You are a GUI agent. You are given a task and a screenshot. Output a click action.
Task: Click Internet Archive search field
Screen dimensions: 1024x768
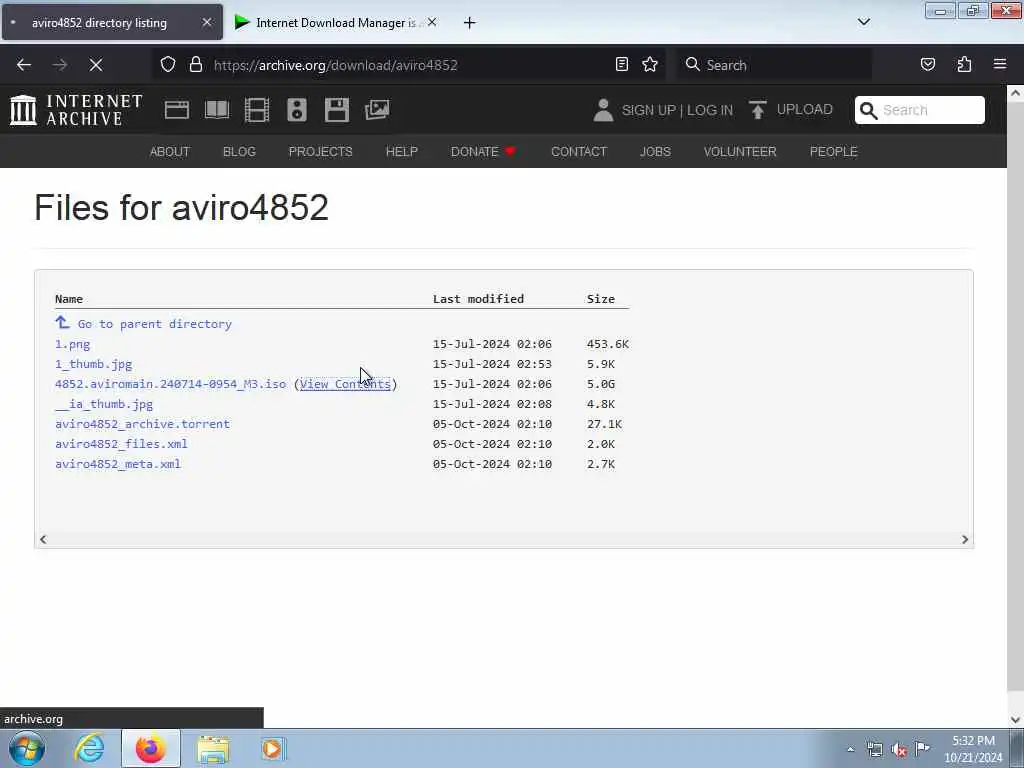920,110
